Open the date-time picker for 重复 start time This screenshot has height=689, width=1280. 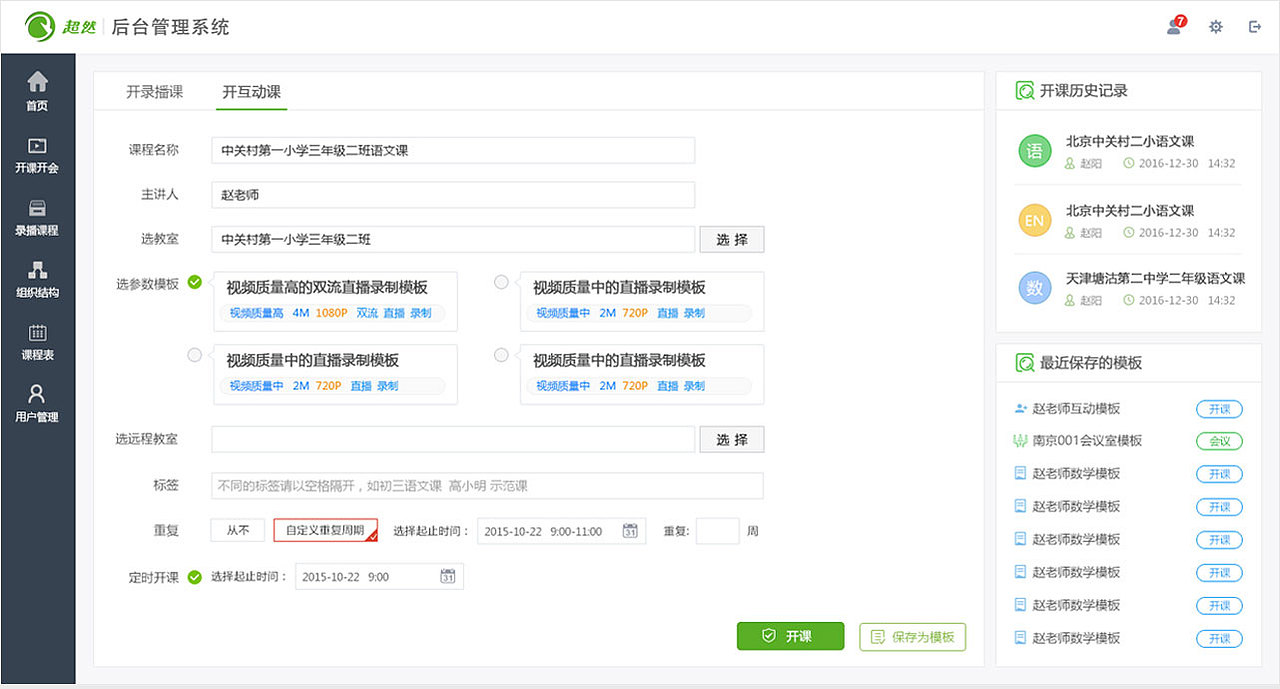tap(630, 531)
